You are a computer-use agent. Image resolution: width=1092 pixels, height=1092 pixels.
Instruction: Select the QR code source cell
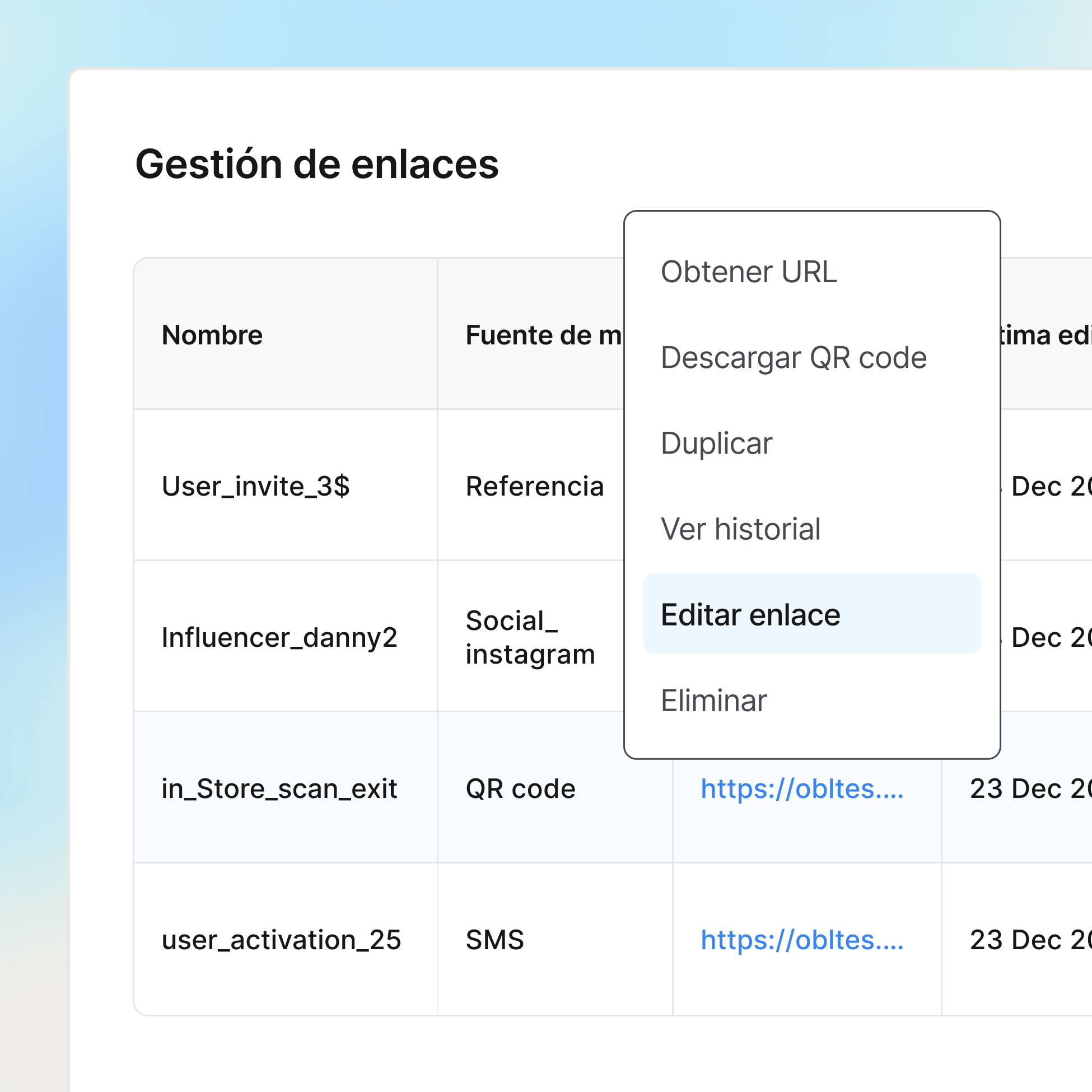(521, 789)
